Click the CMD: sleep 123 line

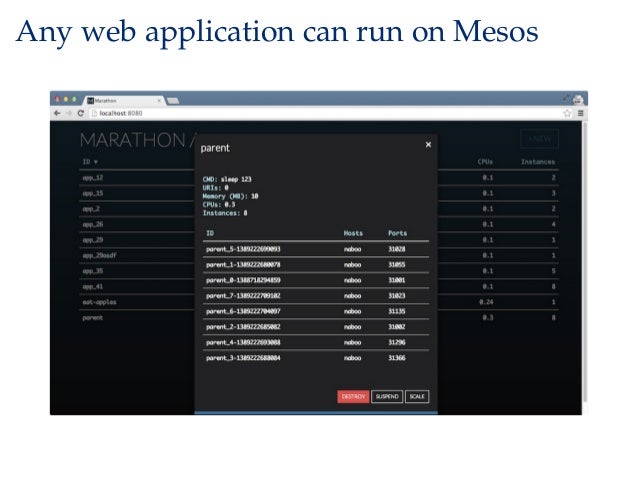click(x=227, y=179)
